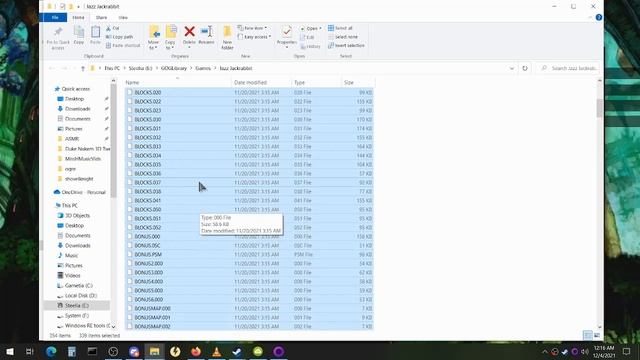Refresh the current folder view

pyautogui.click(x=525, y=68)
